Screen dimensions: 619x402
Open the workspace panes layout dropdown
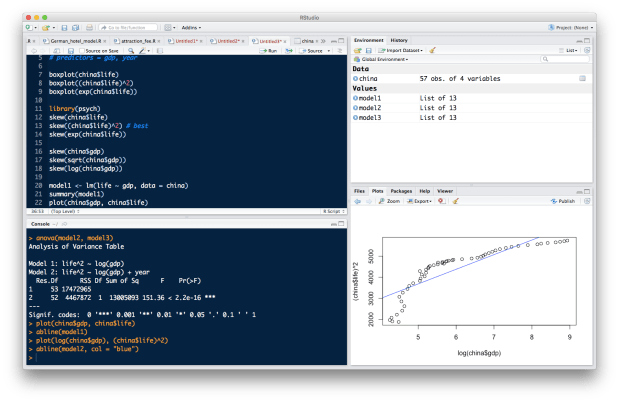[170, 28]
